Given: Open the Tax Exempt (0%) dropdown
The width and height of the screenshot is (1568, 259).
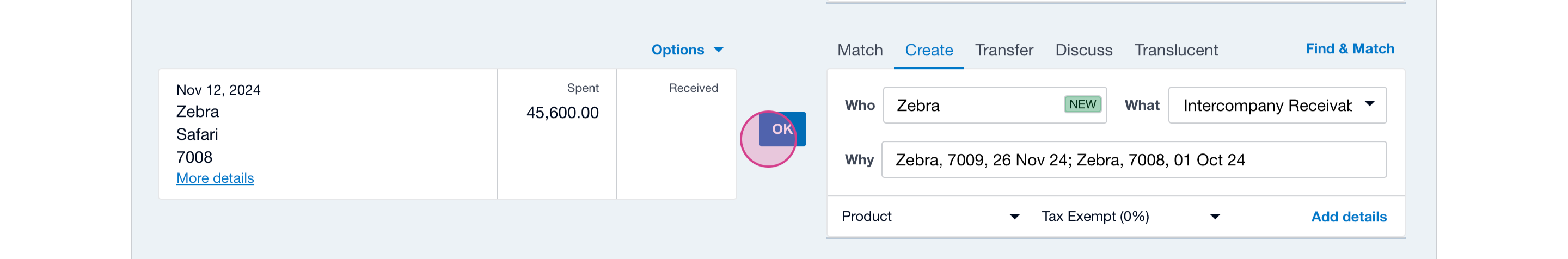Looking at the screenshot, I should pyautogui.click(x=1130, y=217).
